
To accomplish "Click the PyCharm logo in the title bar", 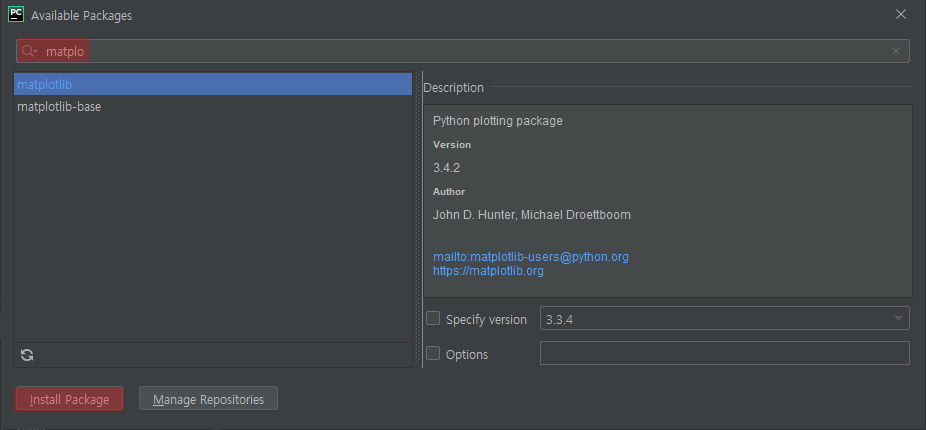I will (x=16, y=14).
